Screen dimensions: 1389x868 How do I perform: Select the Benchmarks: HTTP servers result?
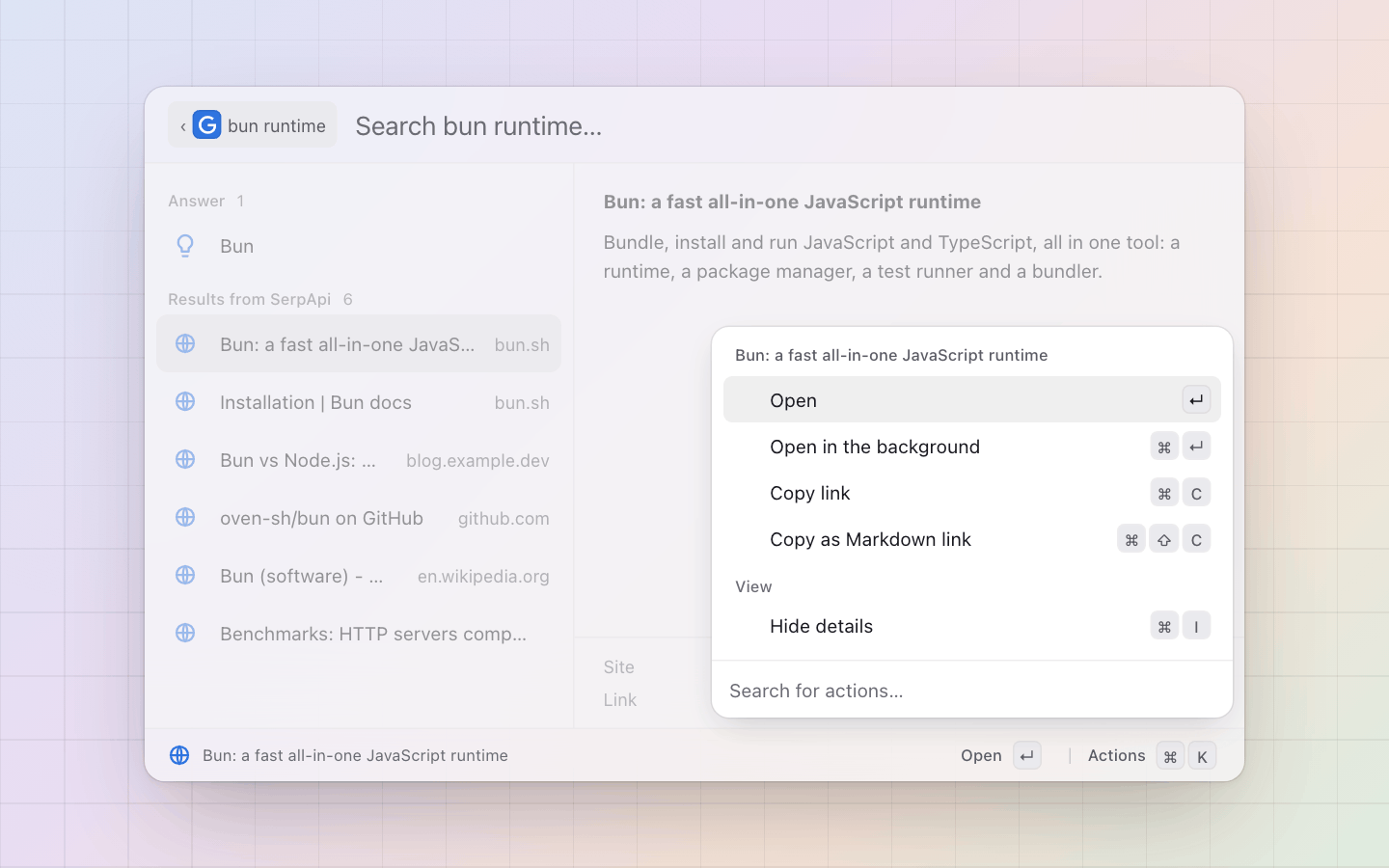pos(359,634)
